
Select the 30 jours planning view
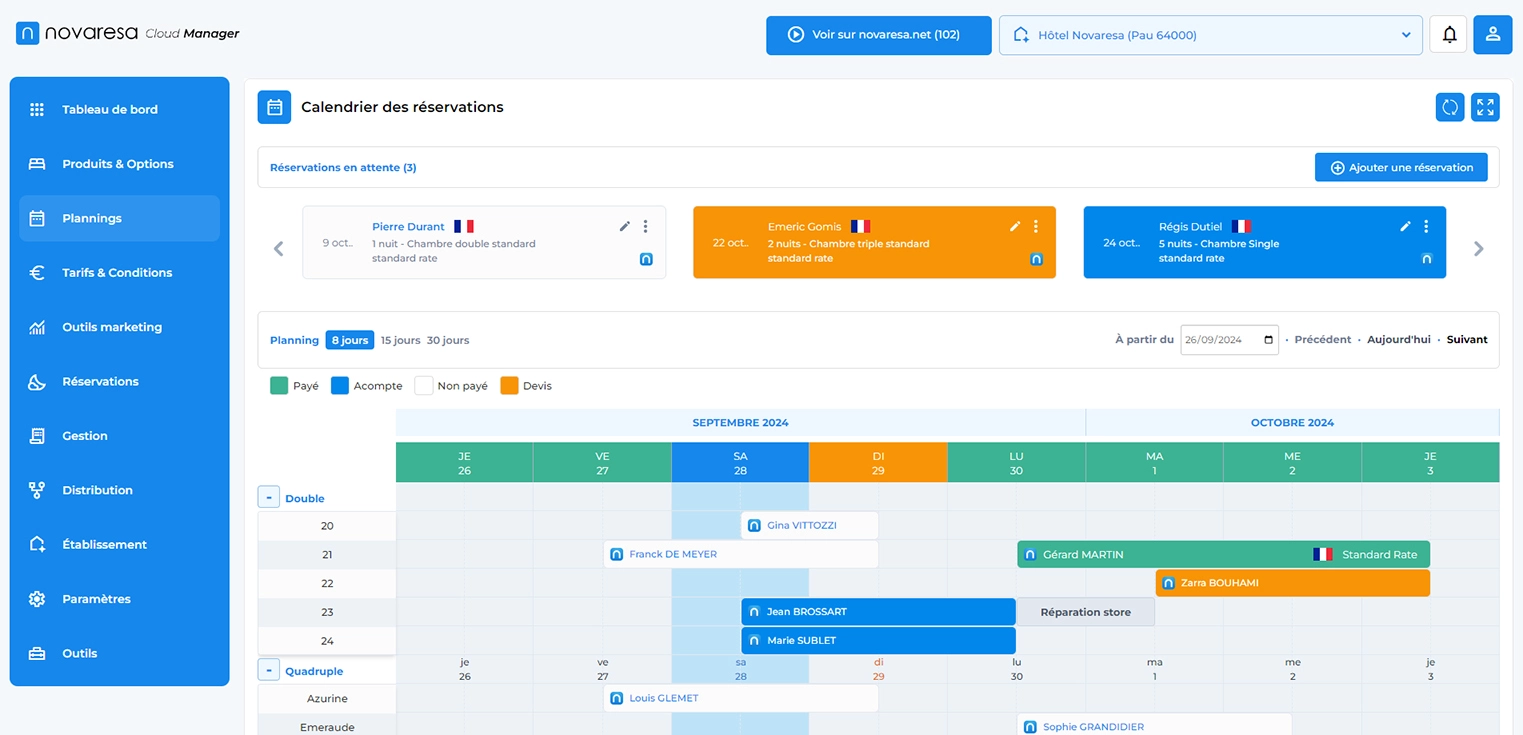tap(447, 340)
